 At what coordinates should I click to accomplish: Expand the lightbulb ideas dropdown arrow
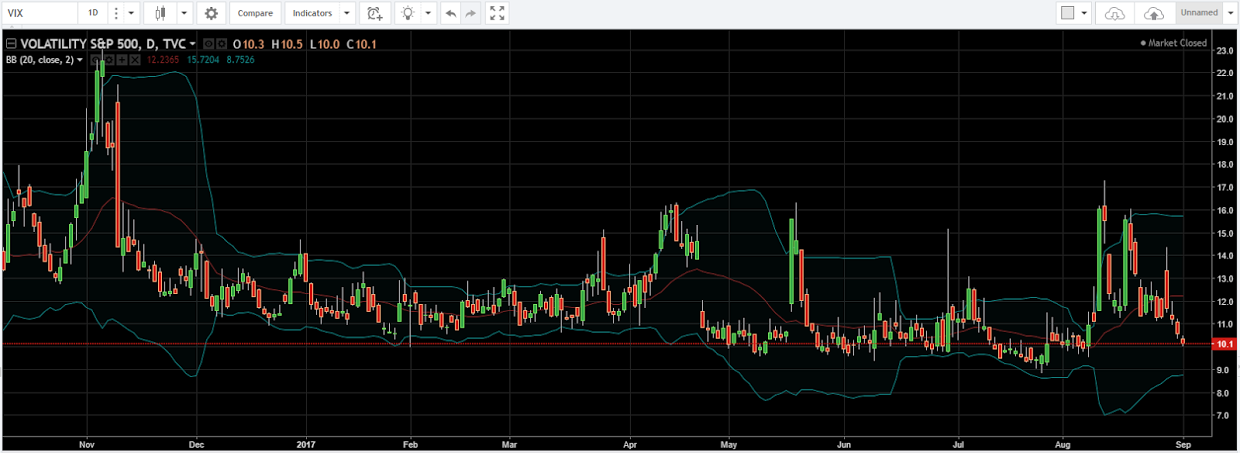pyautogui.click(x=429, y=13)
